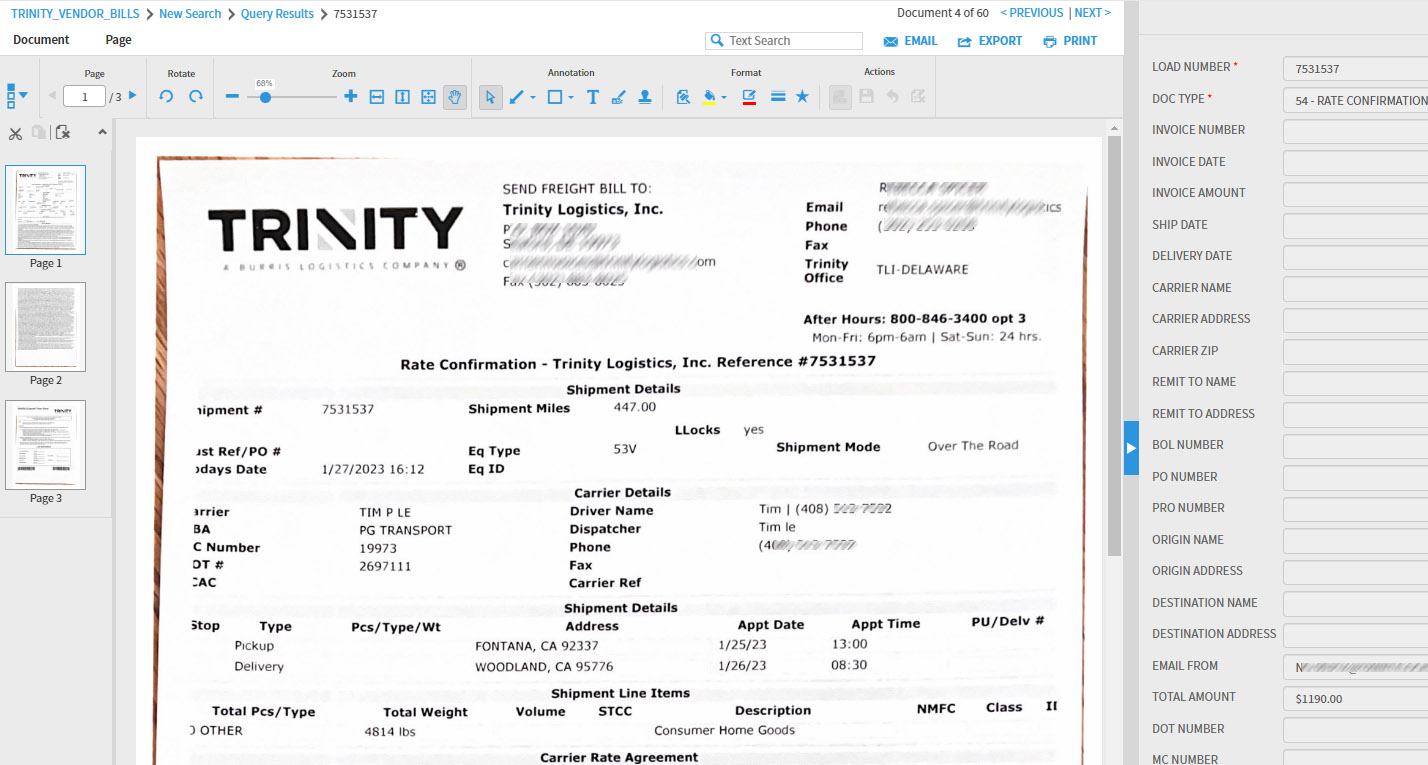Select the rectangle annotation tool

(x=555, y=96)
